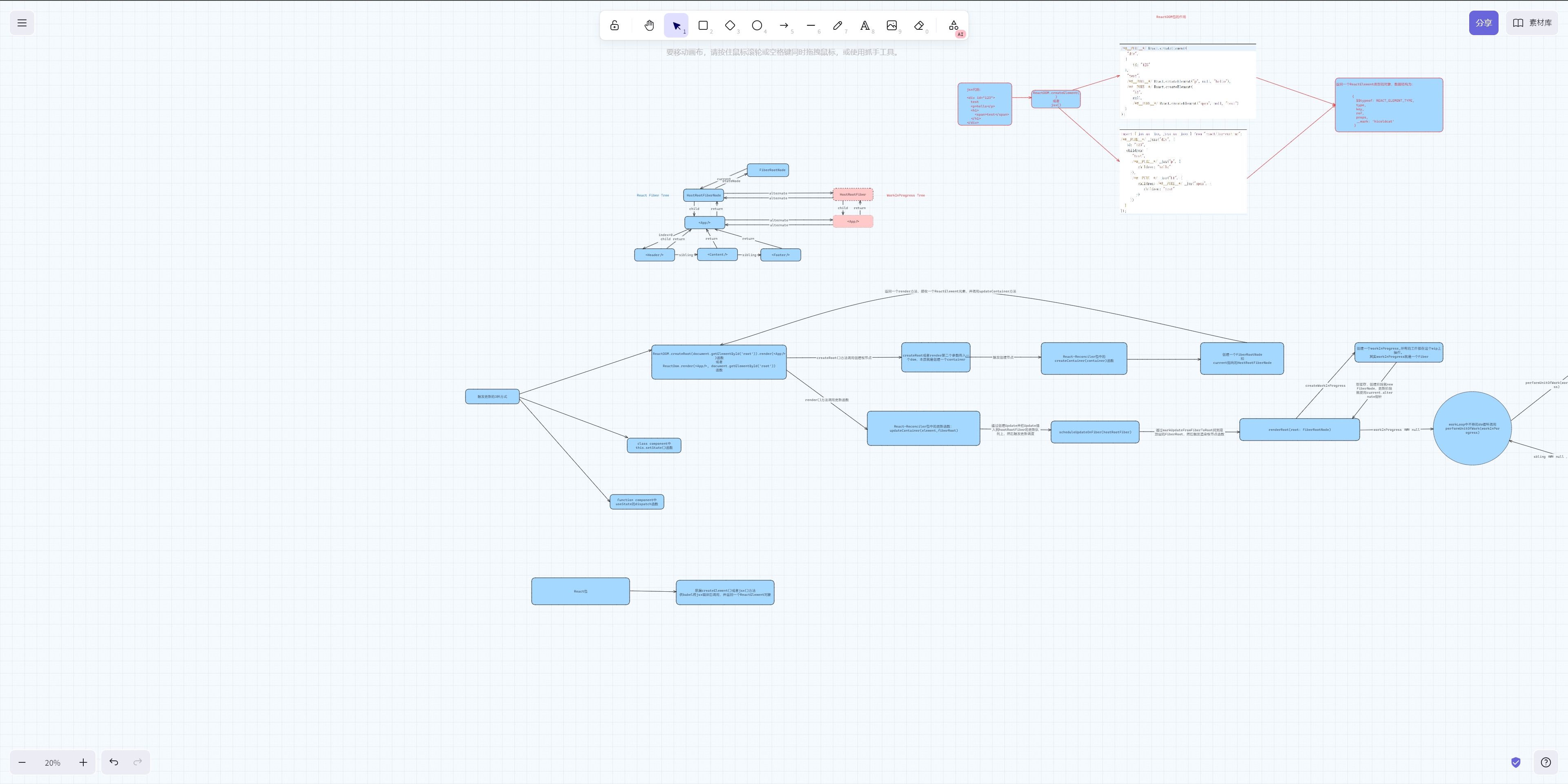
Task: Select the Ellipse shape tool
Action: pos(757,26)
